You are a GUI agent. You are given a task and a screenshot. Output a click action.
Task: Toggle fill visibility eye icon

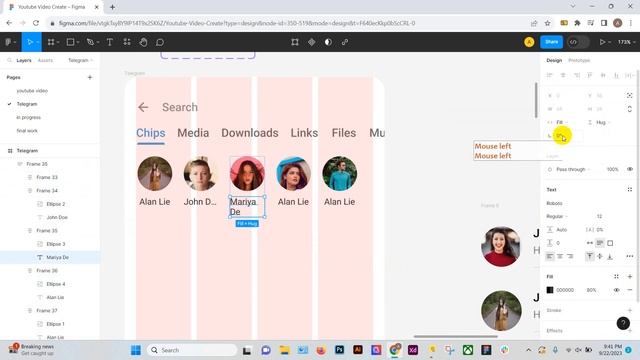click(x=616, y=290)
